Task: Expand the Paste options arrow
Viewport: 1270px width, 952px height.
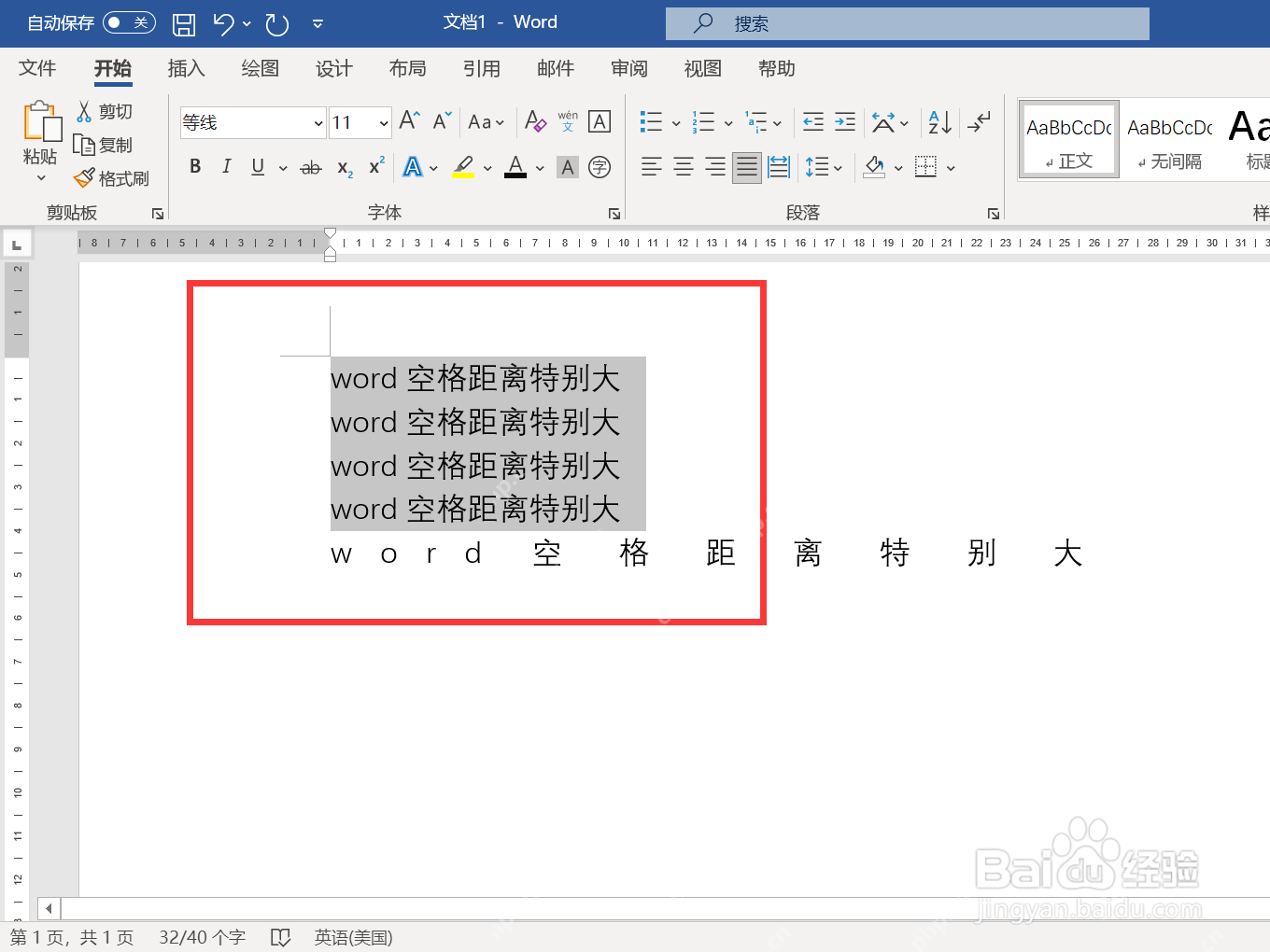Action: 41,178
